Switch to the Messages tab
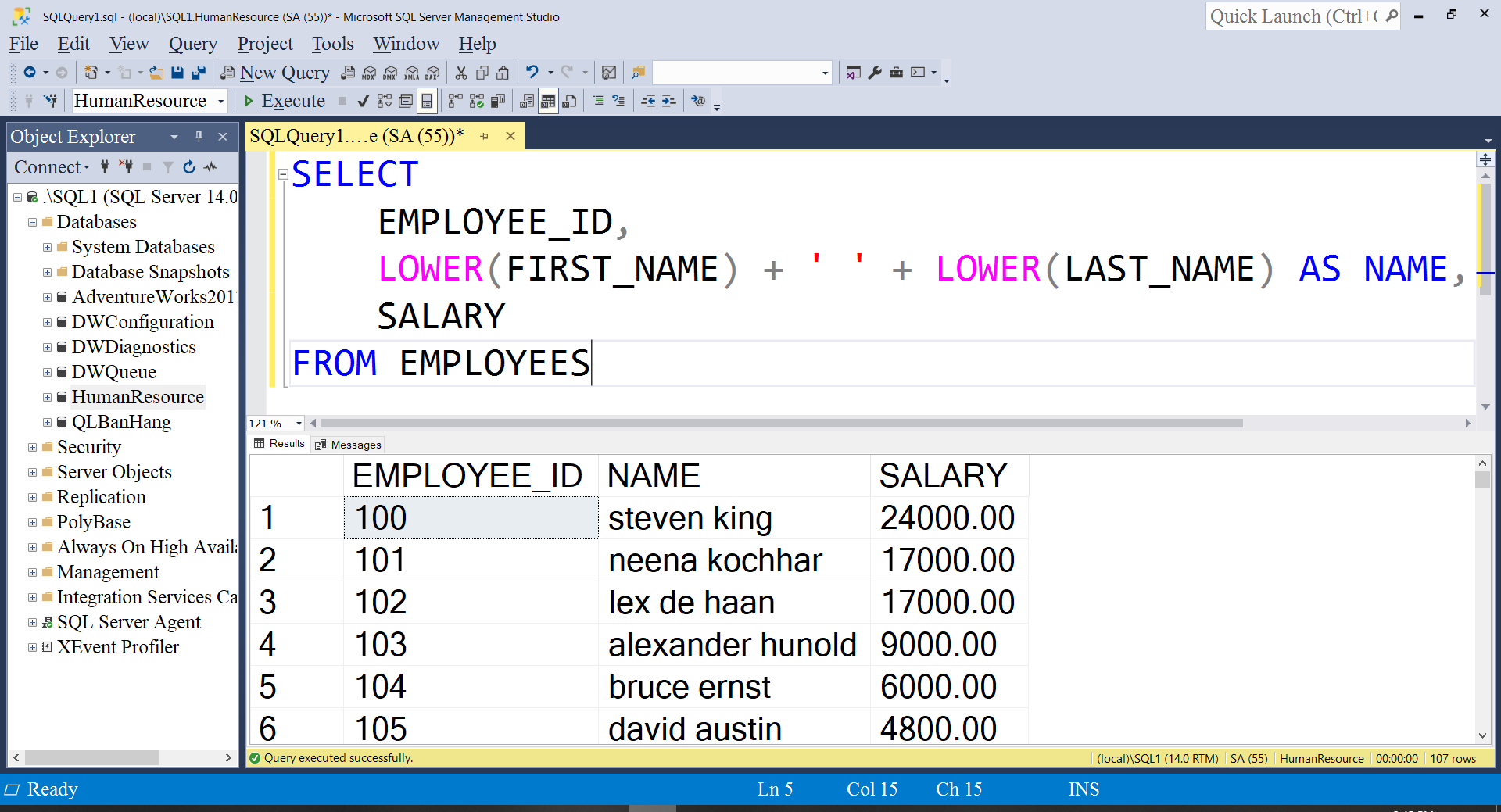Viewport: 1501px width, 812px height. click(x=349, y=445)
